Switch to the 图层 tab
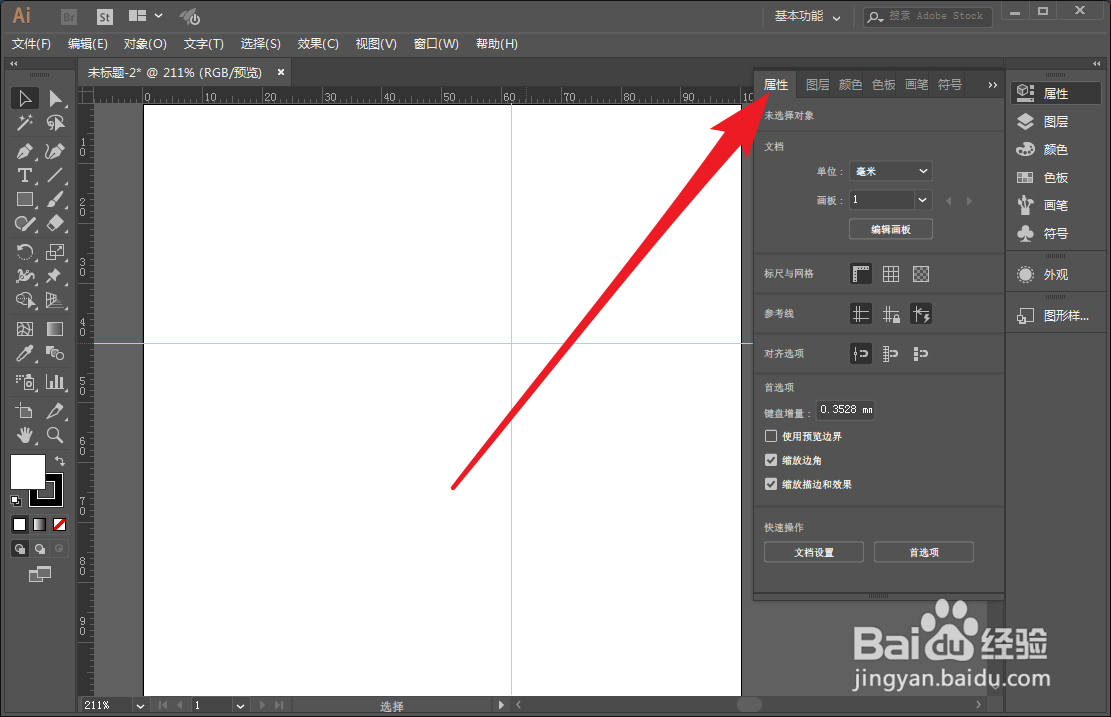Viewport: 1111px width, 717px height. pyautogui.click(x=818, y=85)
